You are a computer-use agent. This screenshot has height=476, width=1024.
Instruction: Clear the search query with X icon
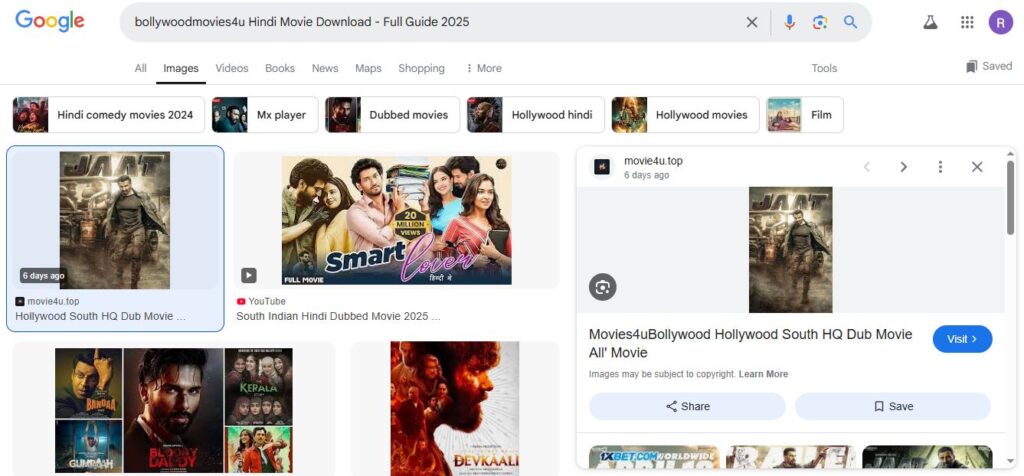click(752, 22)
